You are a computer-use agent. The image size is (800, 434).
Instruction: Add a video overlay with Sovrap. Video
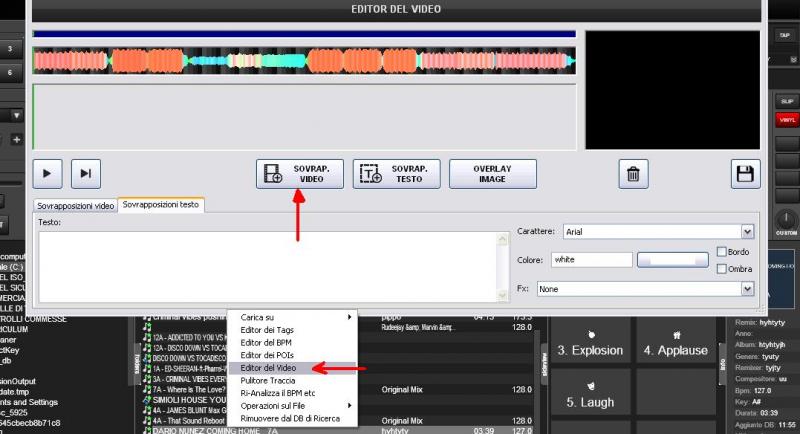(300, 174)
